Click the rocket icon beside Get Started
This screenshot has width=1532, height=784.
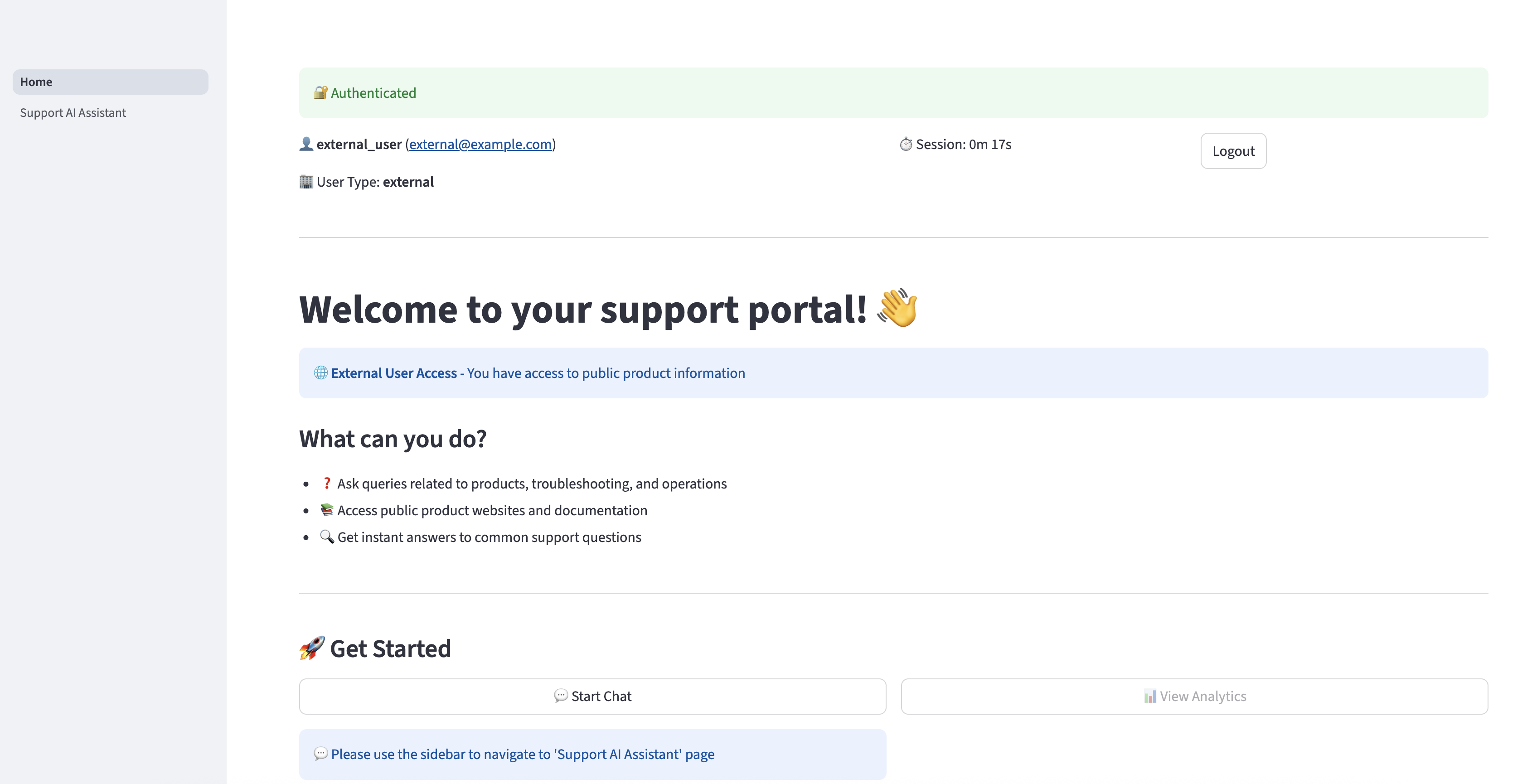312,648
